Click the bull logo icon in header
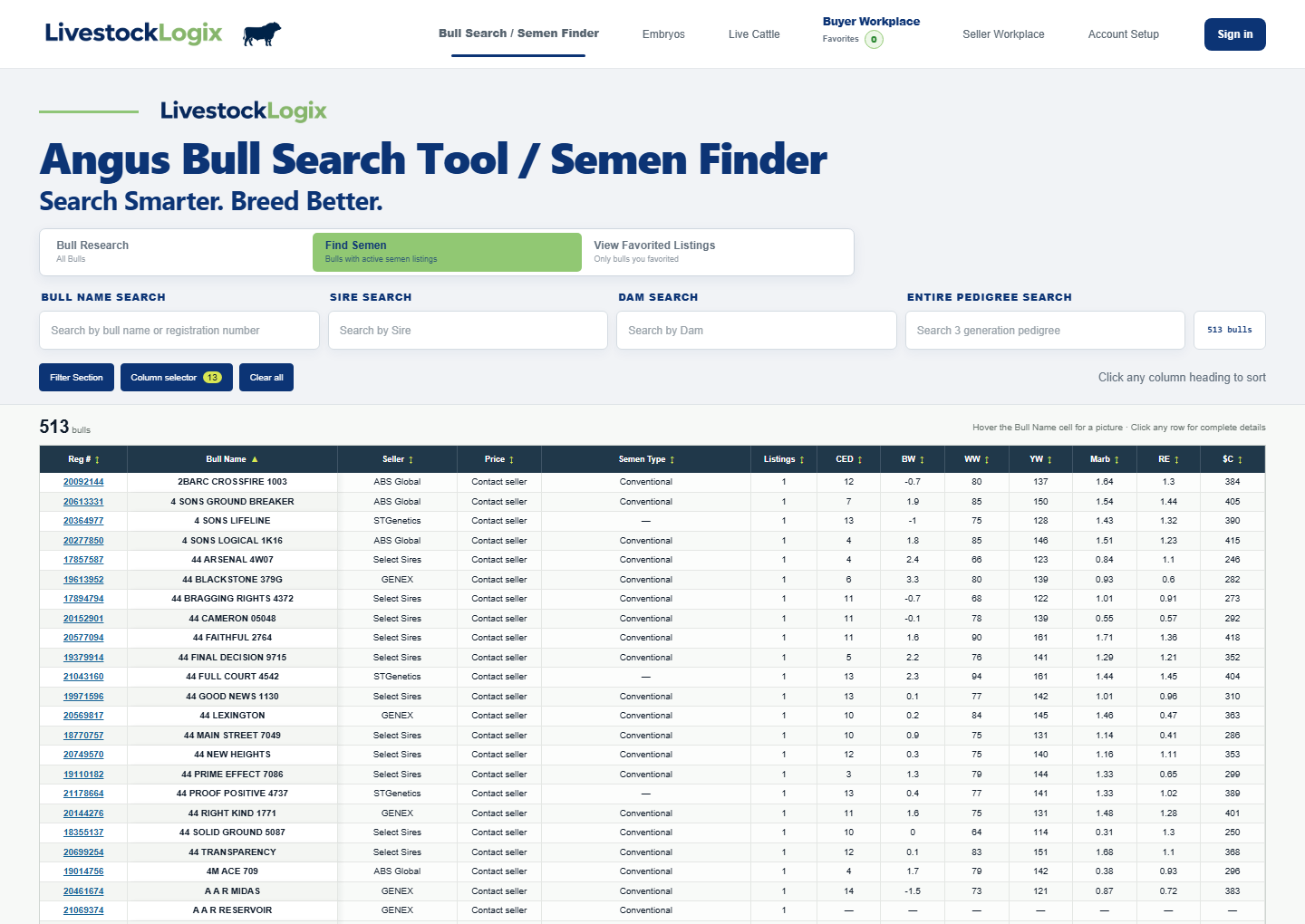This screenshot has height=924, width=1305. [x=262, y=34]
